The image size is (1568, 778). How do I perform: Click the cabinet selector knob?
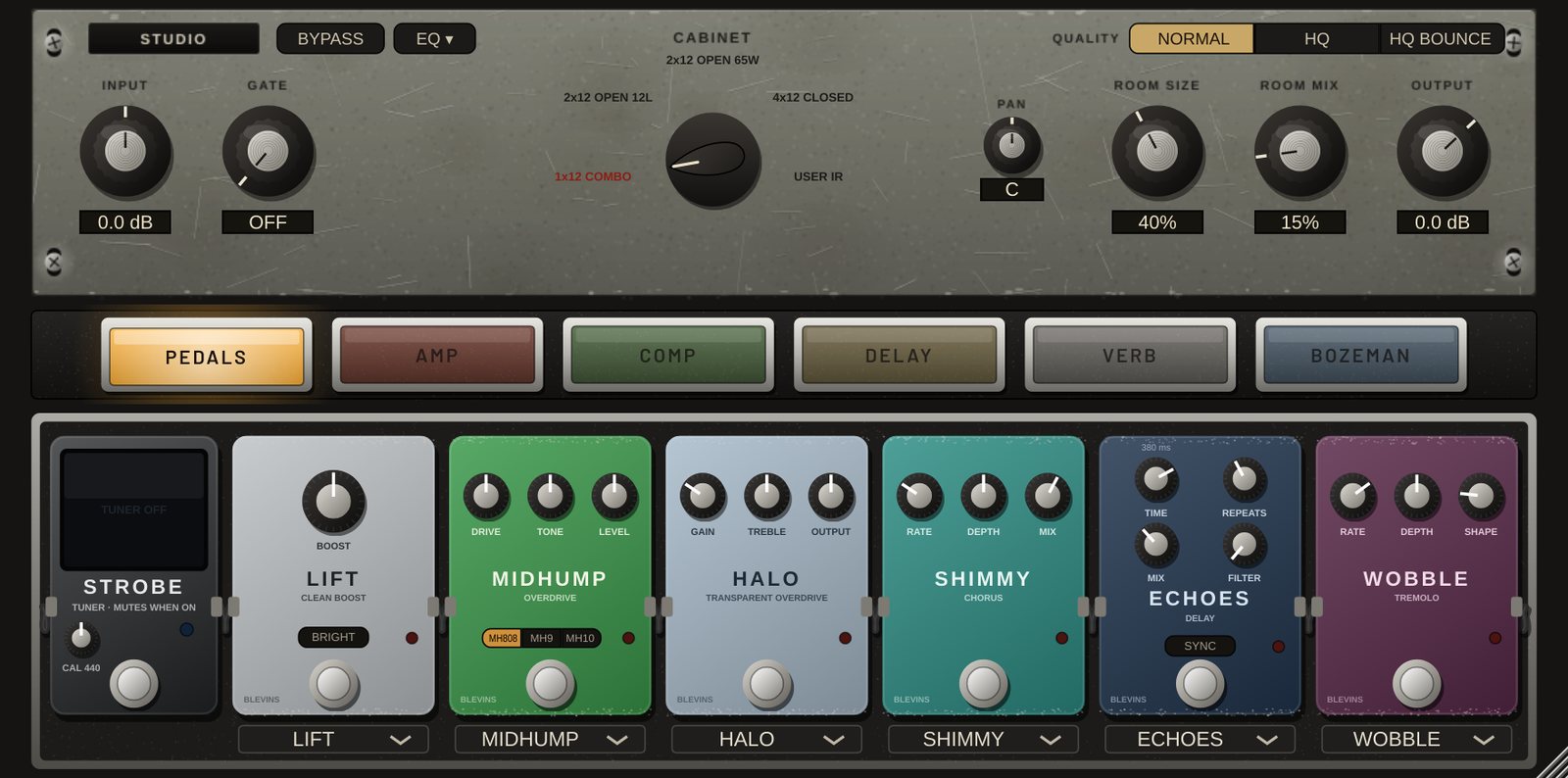coord(712,160)
